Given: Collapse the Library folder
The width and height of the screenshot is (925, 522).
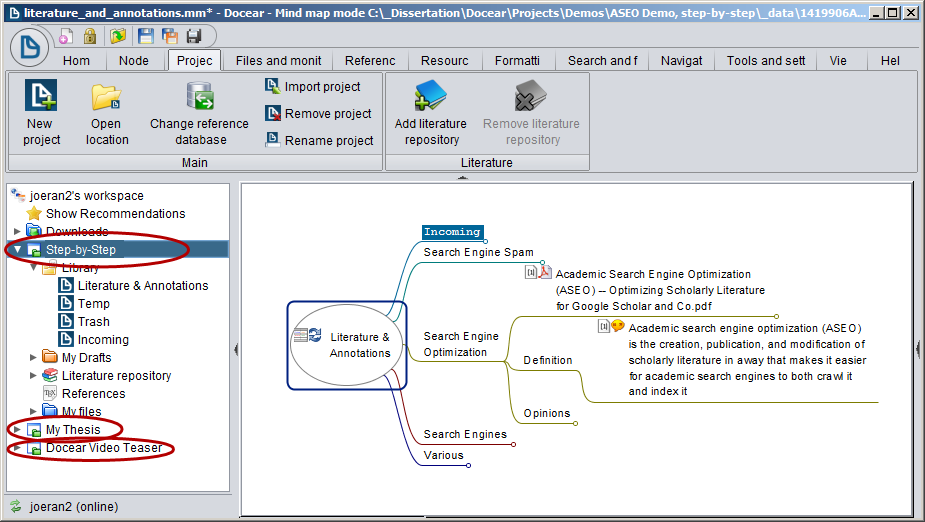Looking at the screenshot, I should [x=34, y=267].
